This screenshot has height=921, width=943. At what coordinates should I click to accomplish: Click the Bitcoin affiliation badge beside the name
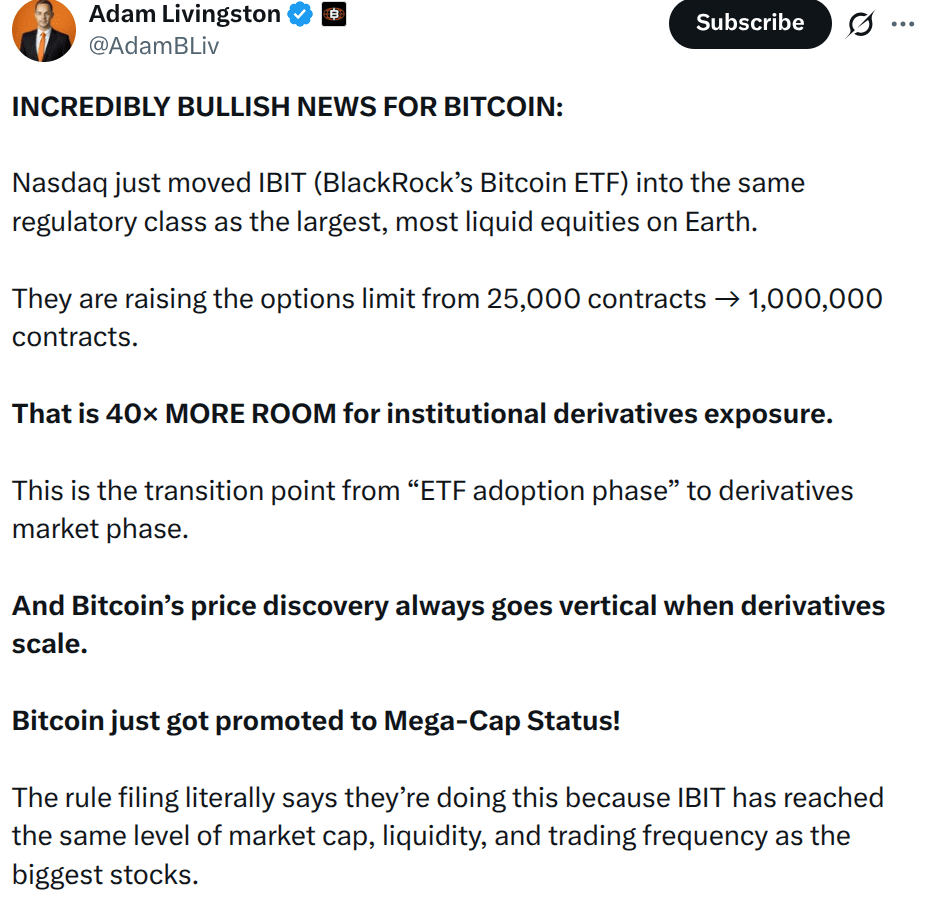click(x=332, y=14)
